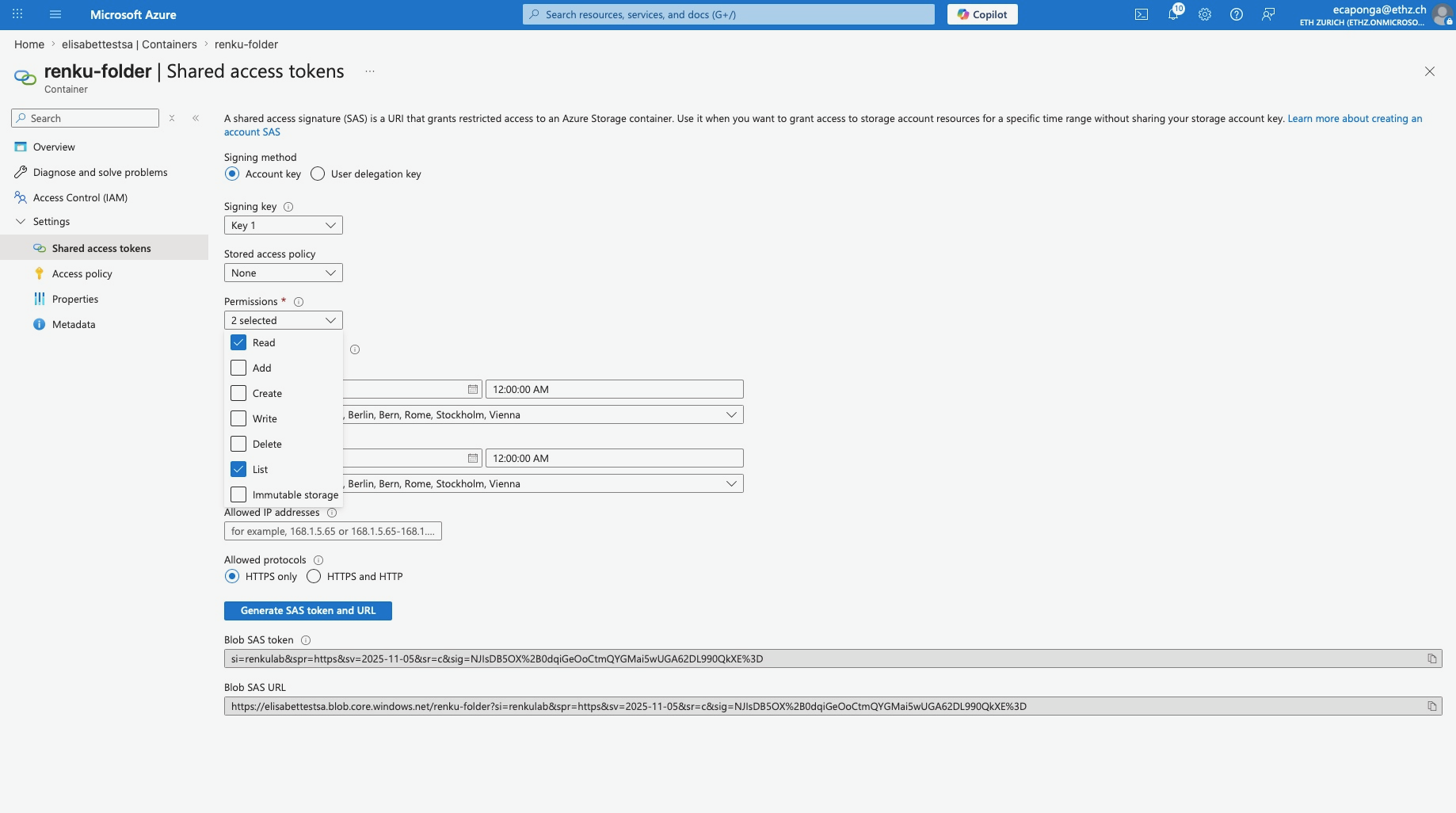
Task: Open Learn more about creating an account SAS
Action: point(1355,118)
